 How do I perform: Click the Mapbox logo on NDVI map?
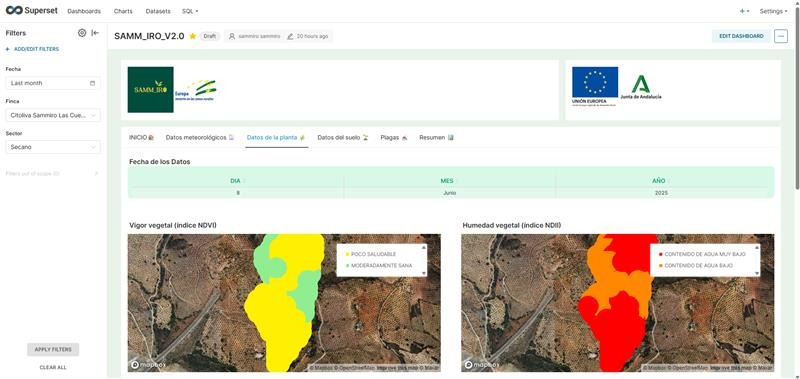(x=149, y=365)
